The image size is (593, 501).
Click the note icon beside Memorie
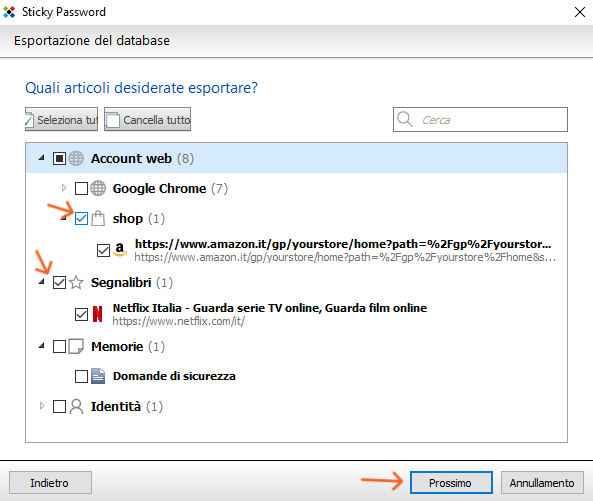point(76,346)
